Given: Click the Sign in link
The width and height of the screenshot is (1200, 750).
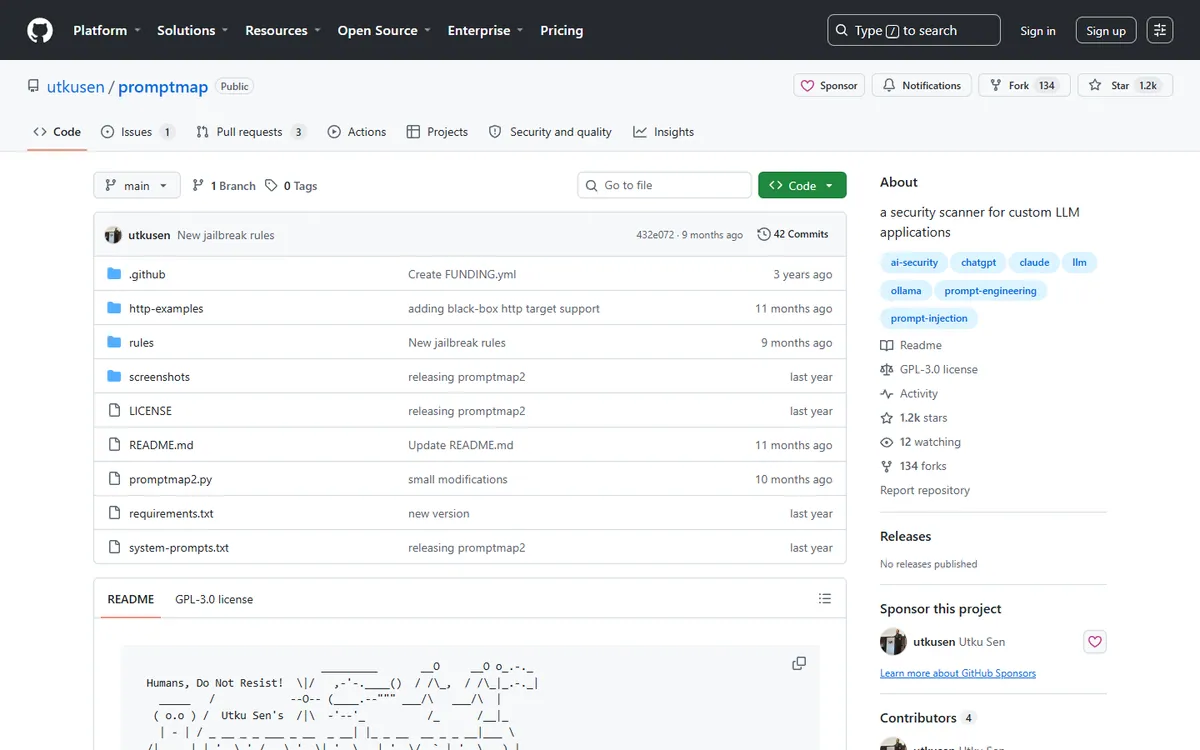Looking at the screenshot, I should pos(1038,31).
